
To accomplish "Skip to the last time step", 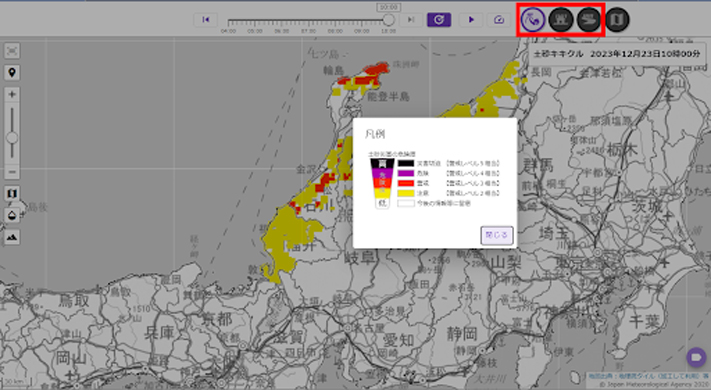I will pyautogui.click(x=411, y=20).
